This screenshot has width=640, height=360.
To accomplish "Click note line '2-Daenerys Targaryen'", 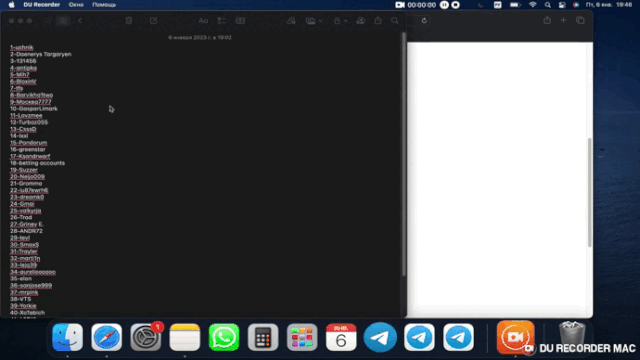I will [x=41, y=54].
